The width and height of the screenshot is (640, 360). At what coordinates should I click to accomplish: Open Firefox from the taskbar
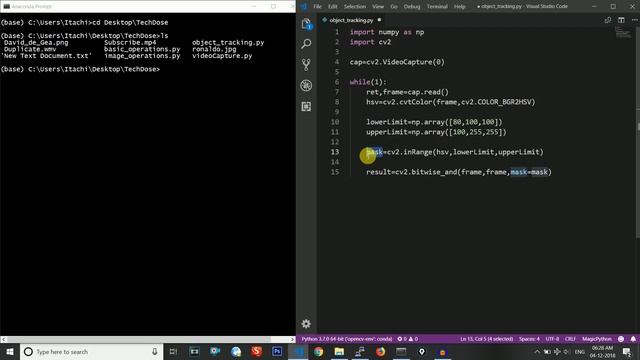380,351
